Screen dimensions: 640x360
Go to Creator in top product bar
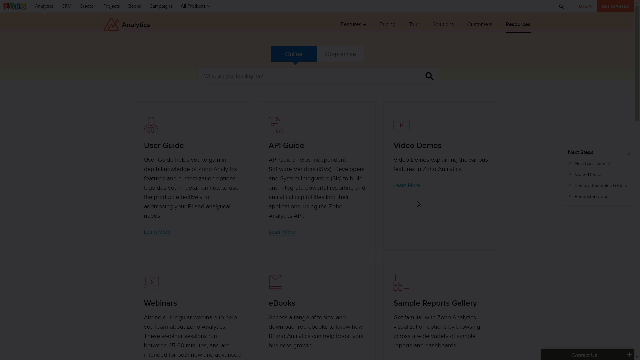coord(87,6)
